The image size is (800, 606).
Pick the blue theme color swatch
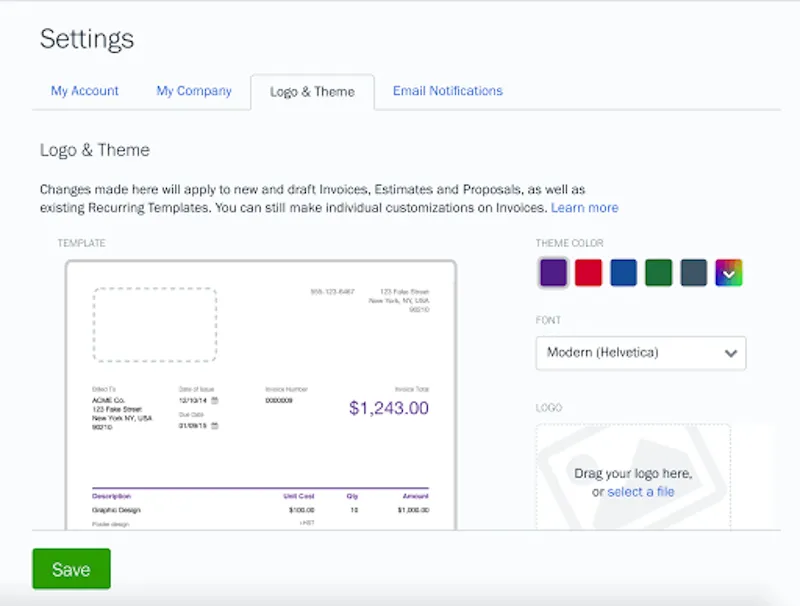click(x=624, y=272)
